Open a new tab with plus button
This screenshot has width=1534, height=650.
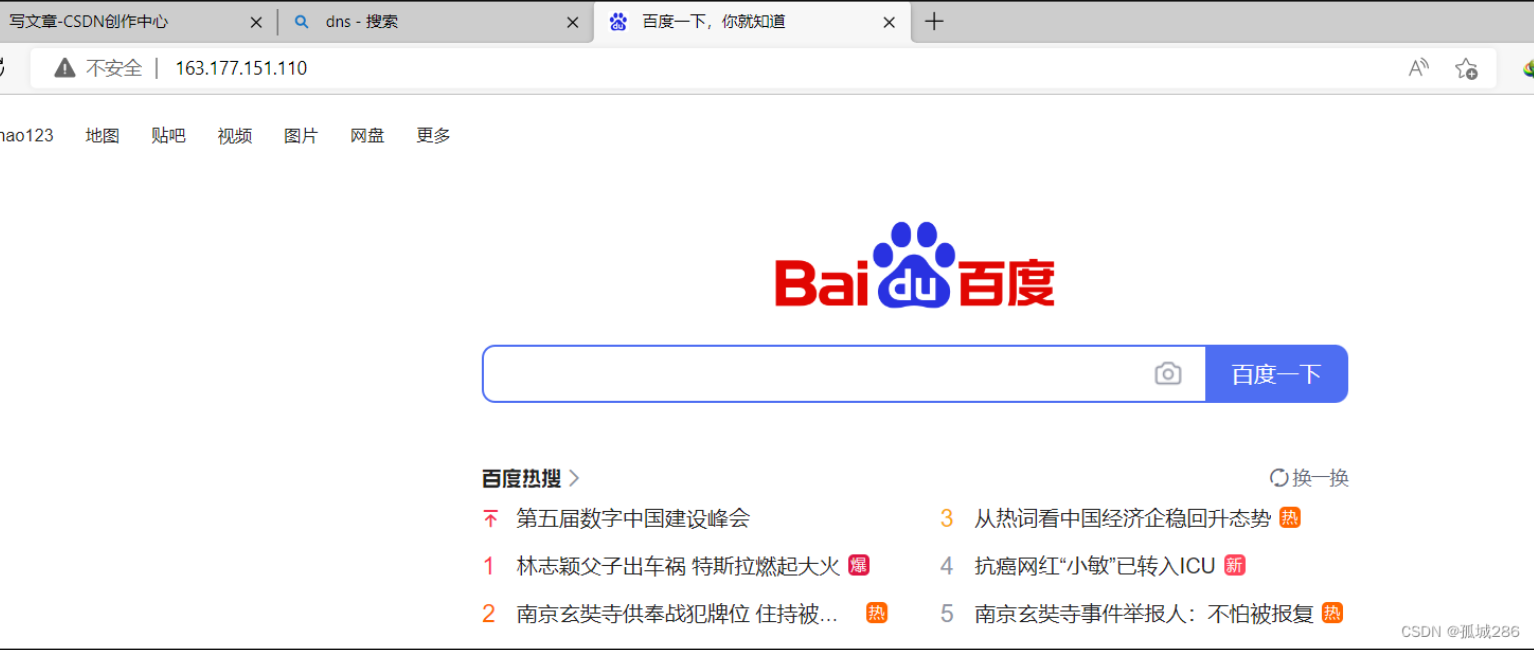(x=934, y=21)
